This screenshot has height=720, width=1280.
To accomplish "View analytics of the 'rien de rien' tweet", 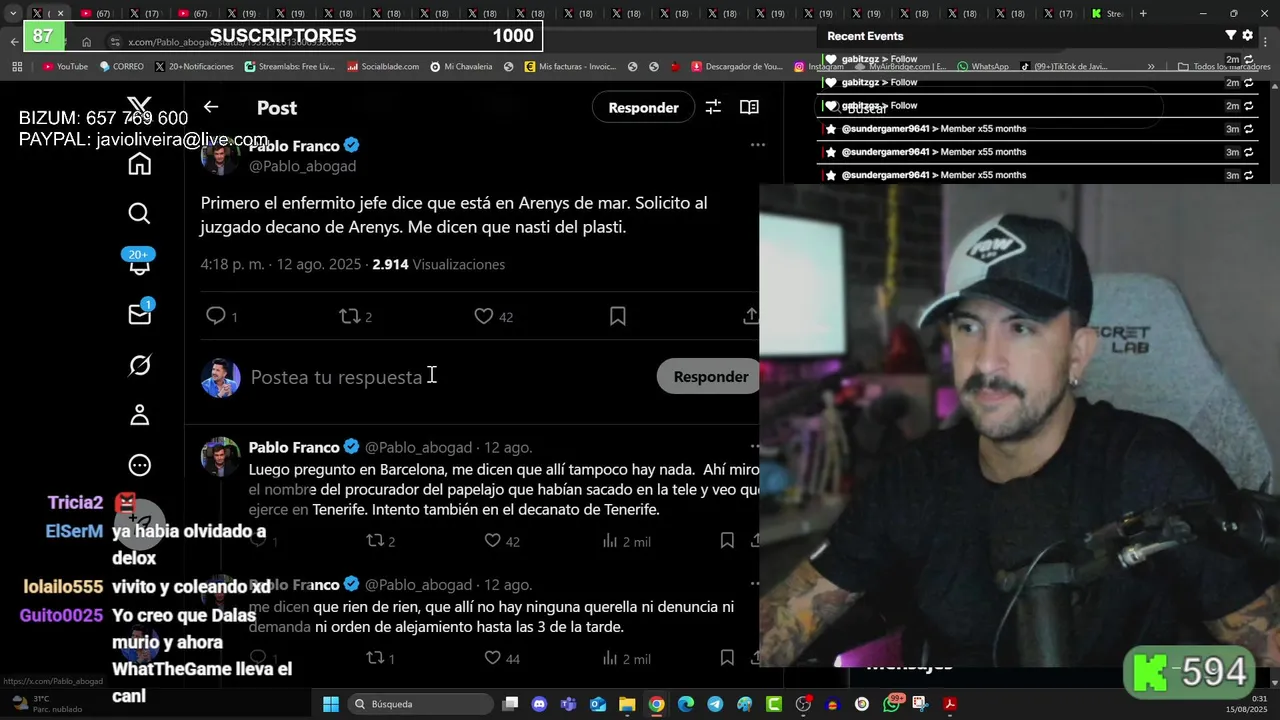I will click(x=626, y=658).
